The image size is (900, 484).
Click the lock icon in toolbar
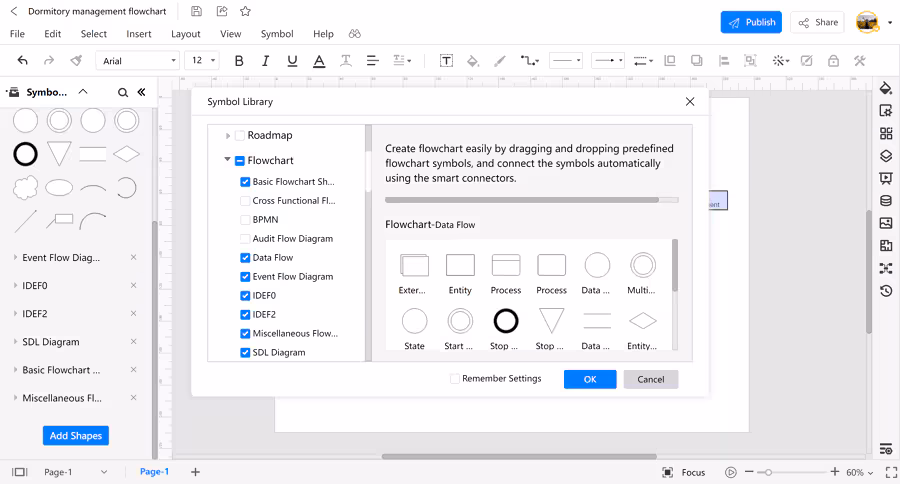coord(833,61)
